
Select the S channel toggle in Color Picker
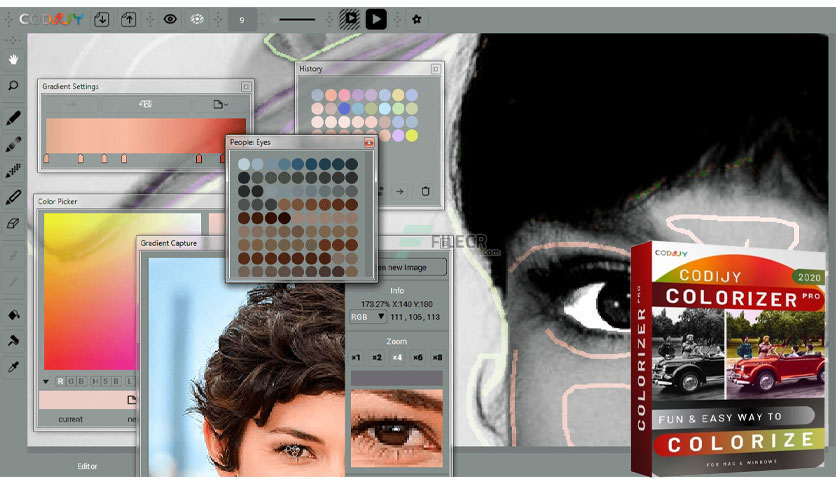coord(105,382)
